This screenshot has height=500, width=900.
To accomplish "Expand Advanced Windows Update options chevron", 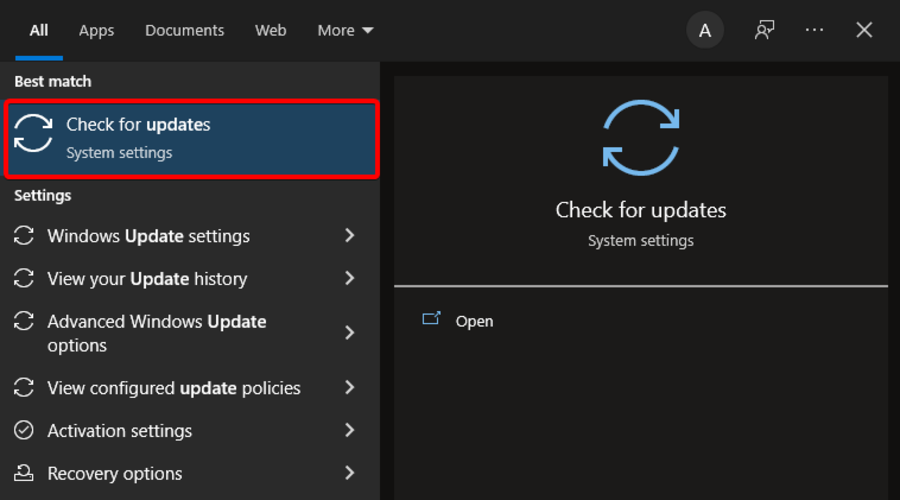I will tap(350, 333).
